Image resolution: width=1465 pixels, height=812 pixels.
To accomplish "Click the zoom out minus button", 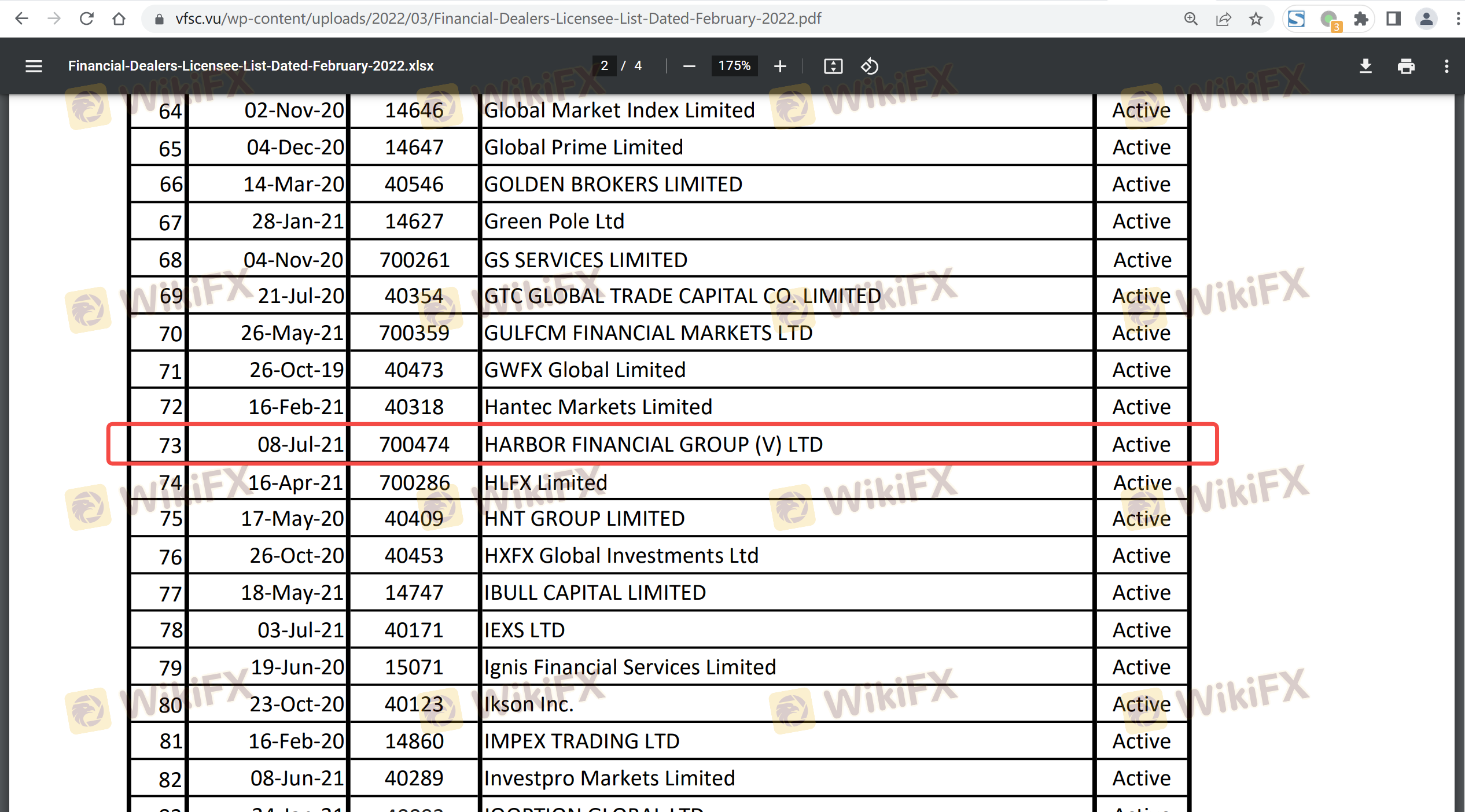I will coord(689,66).
